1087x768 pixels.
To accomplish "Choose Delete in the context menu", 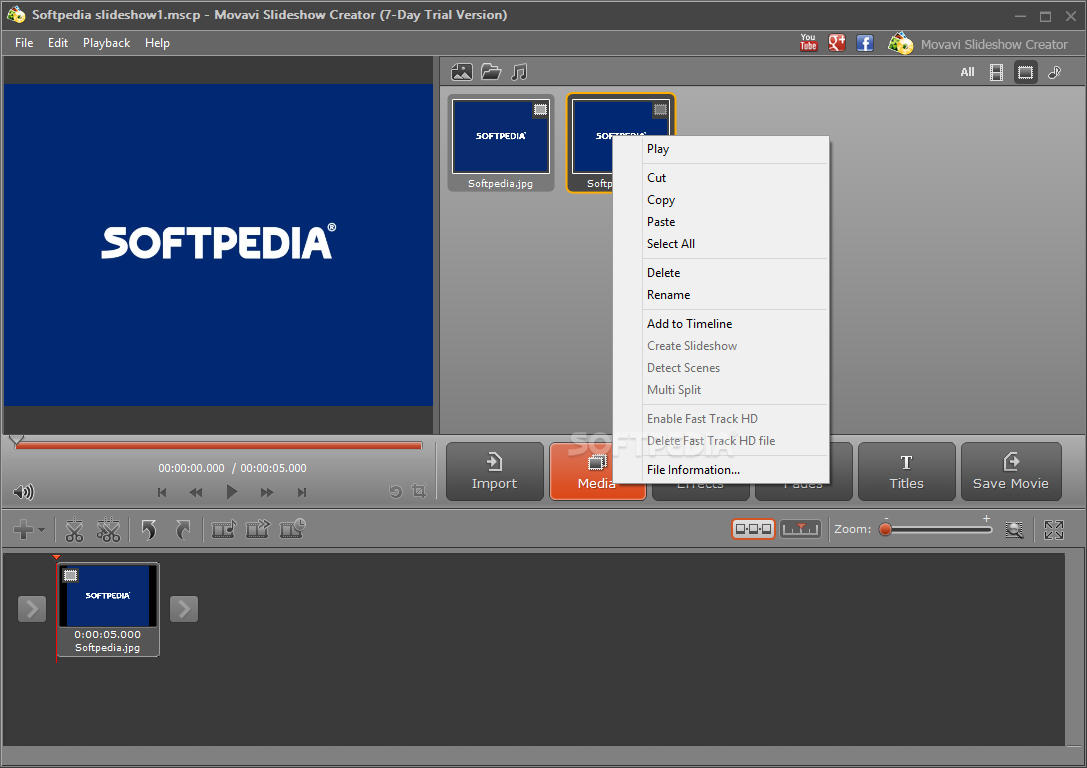I will [721, 273].
